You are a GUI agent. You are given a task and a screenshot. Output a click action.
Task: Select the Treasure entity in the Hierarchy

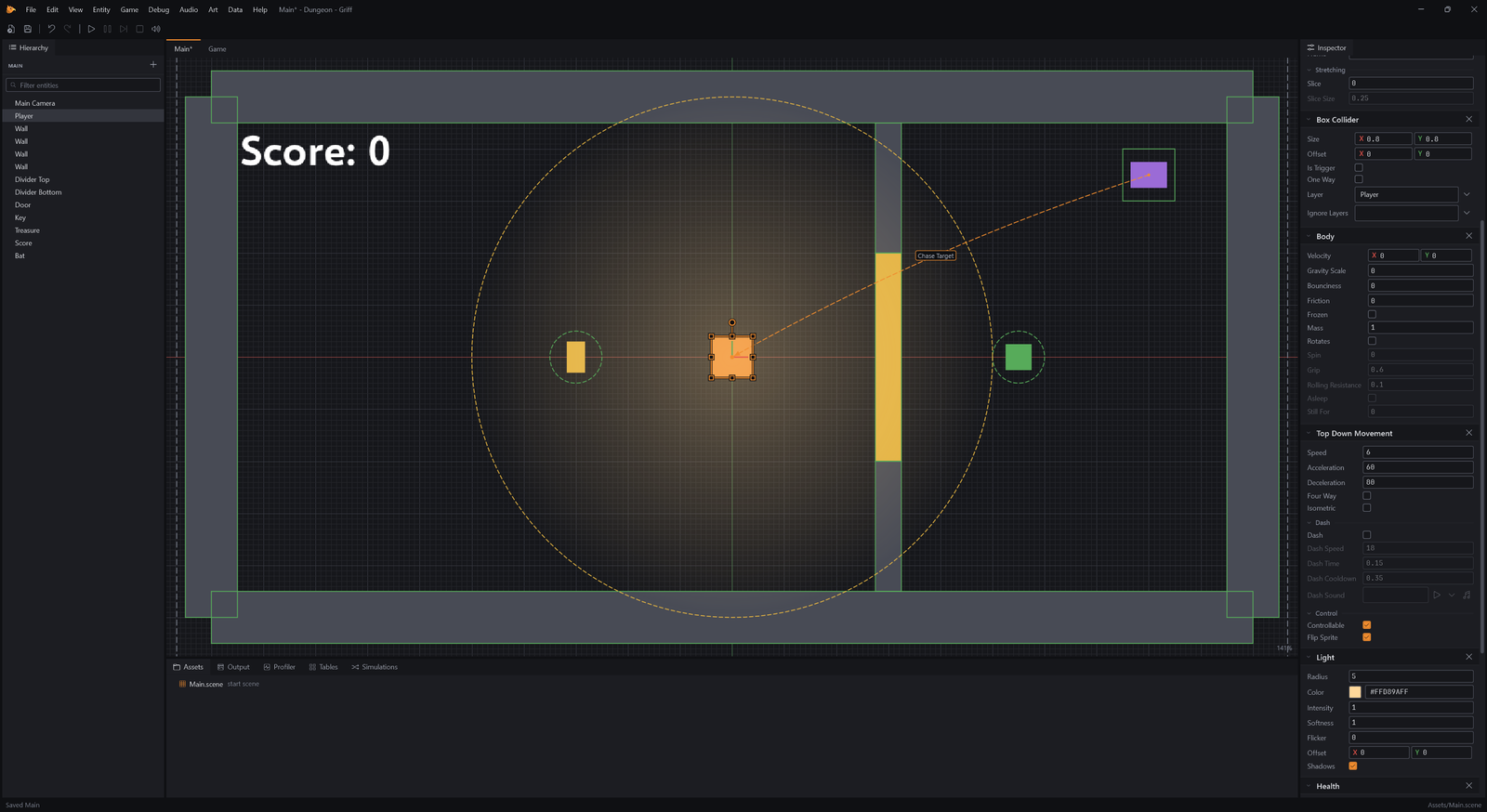pyautogui.click(x=83, y=230)
